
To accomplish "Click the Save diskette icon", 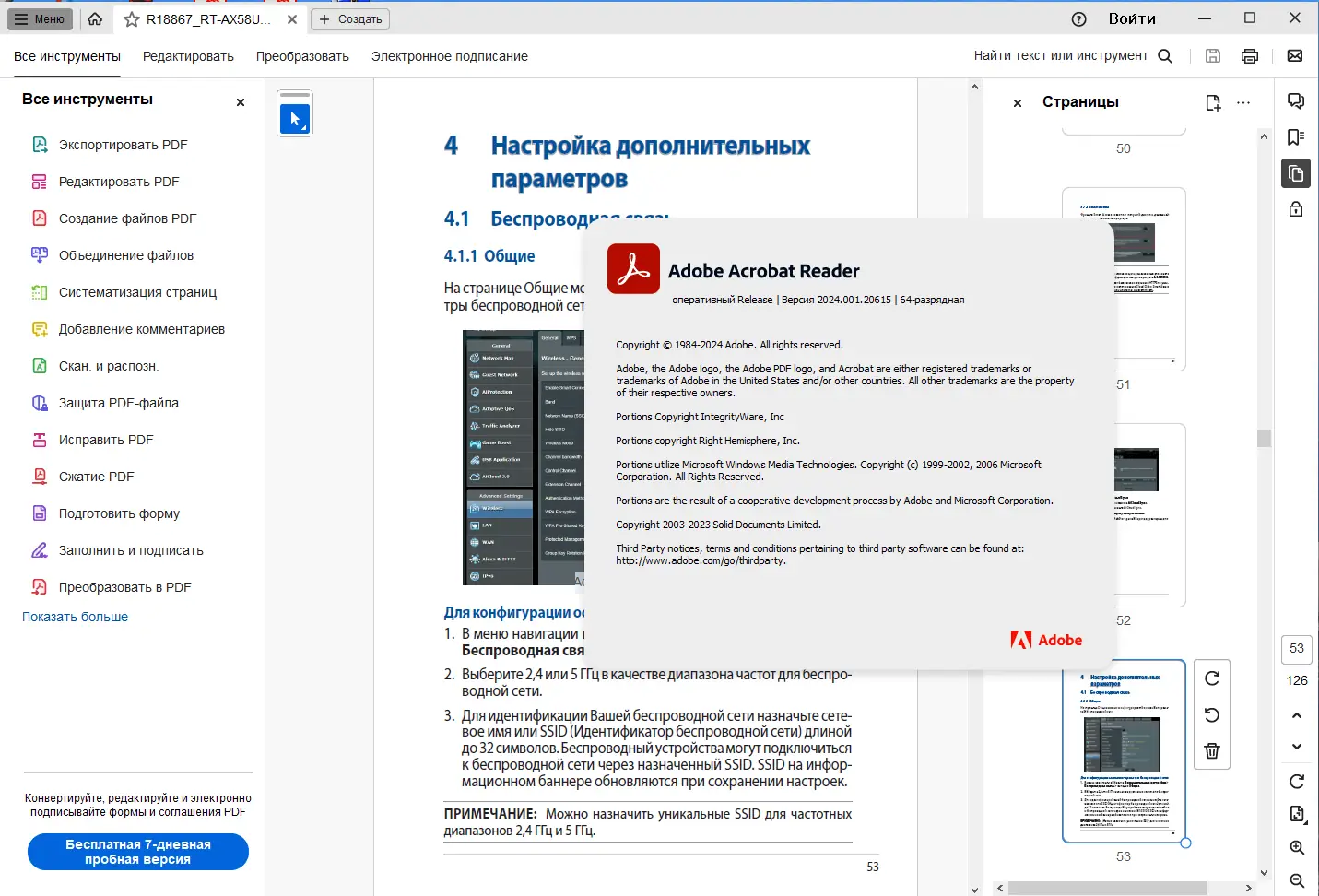I will [1213, 56].
